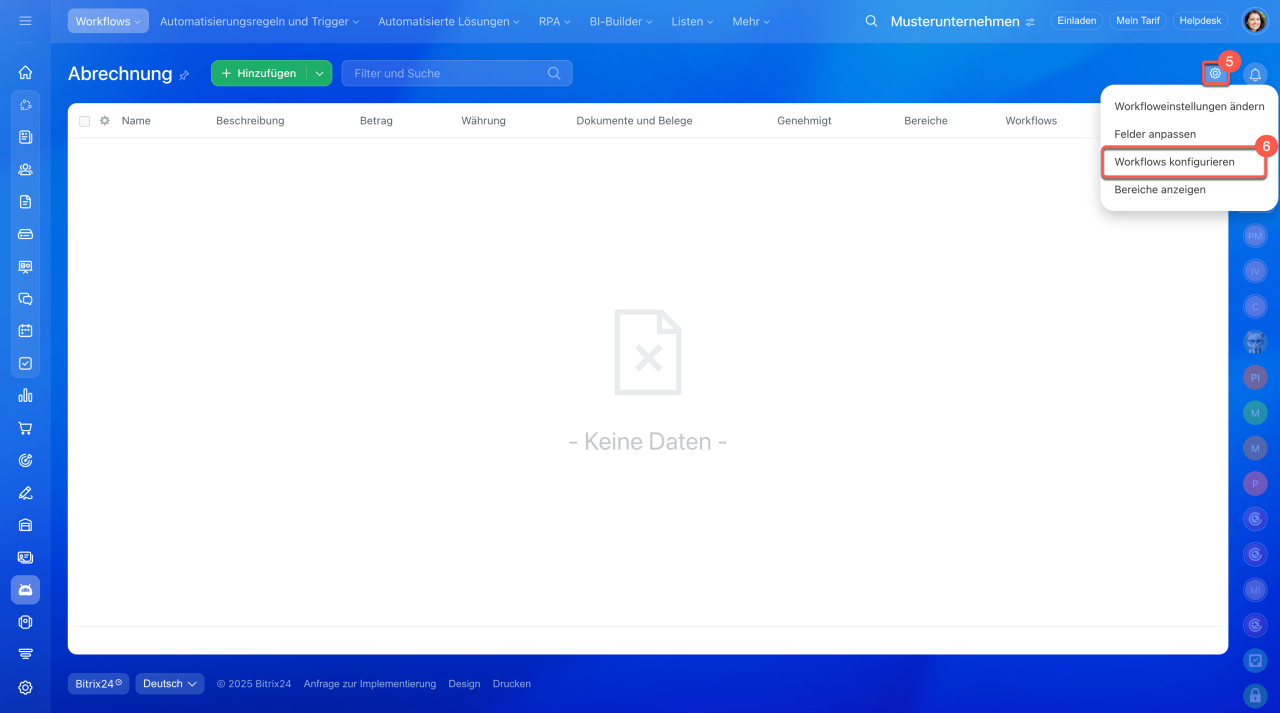Open the calendar icon in sidebar
1280x713 pixels.
tap(25, 331)
